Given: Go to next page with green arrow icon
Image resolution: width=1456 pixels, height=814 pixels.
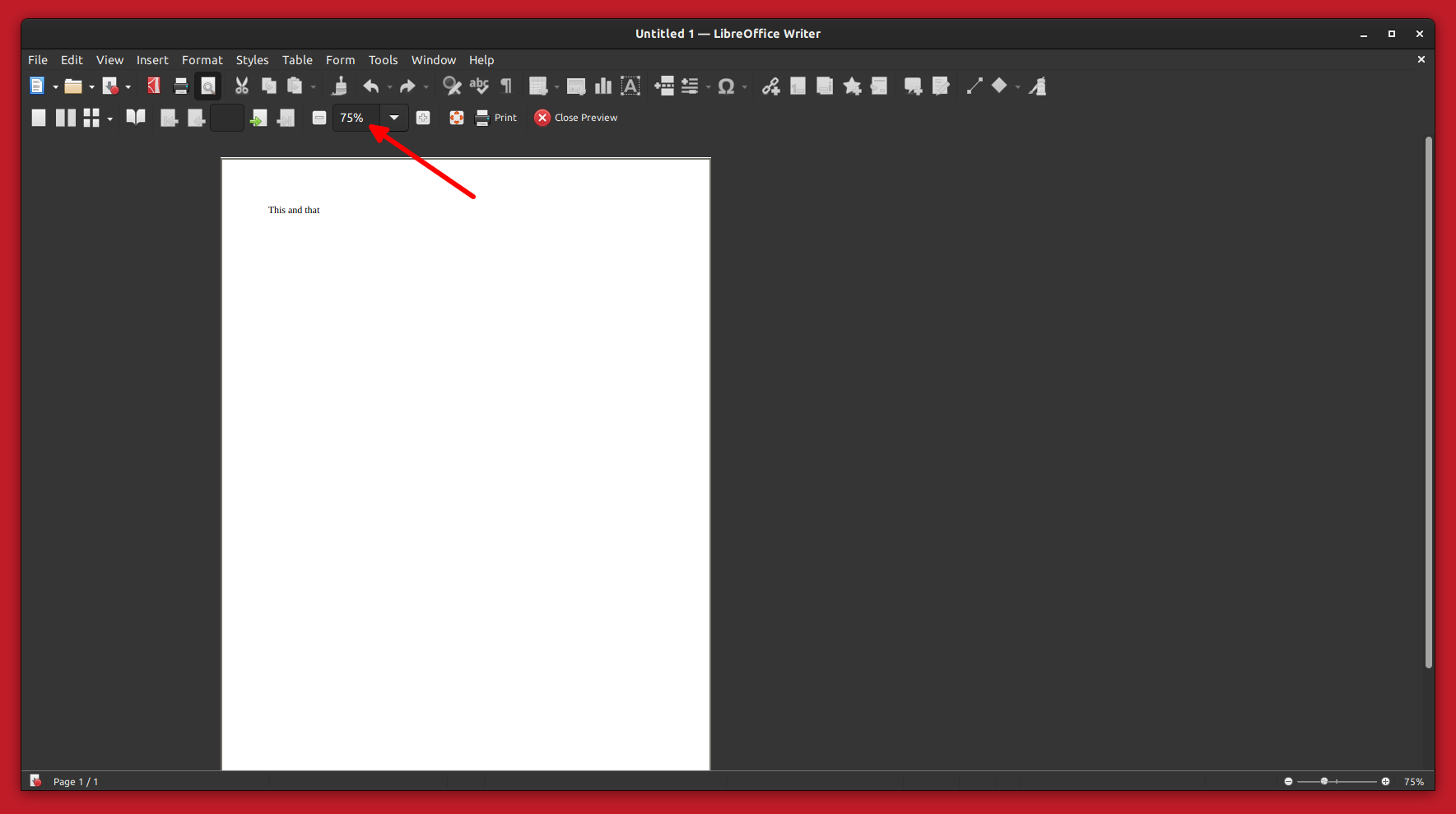Looking at the screenshot, I should [258, 118].
